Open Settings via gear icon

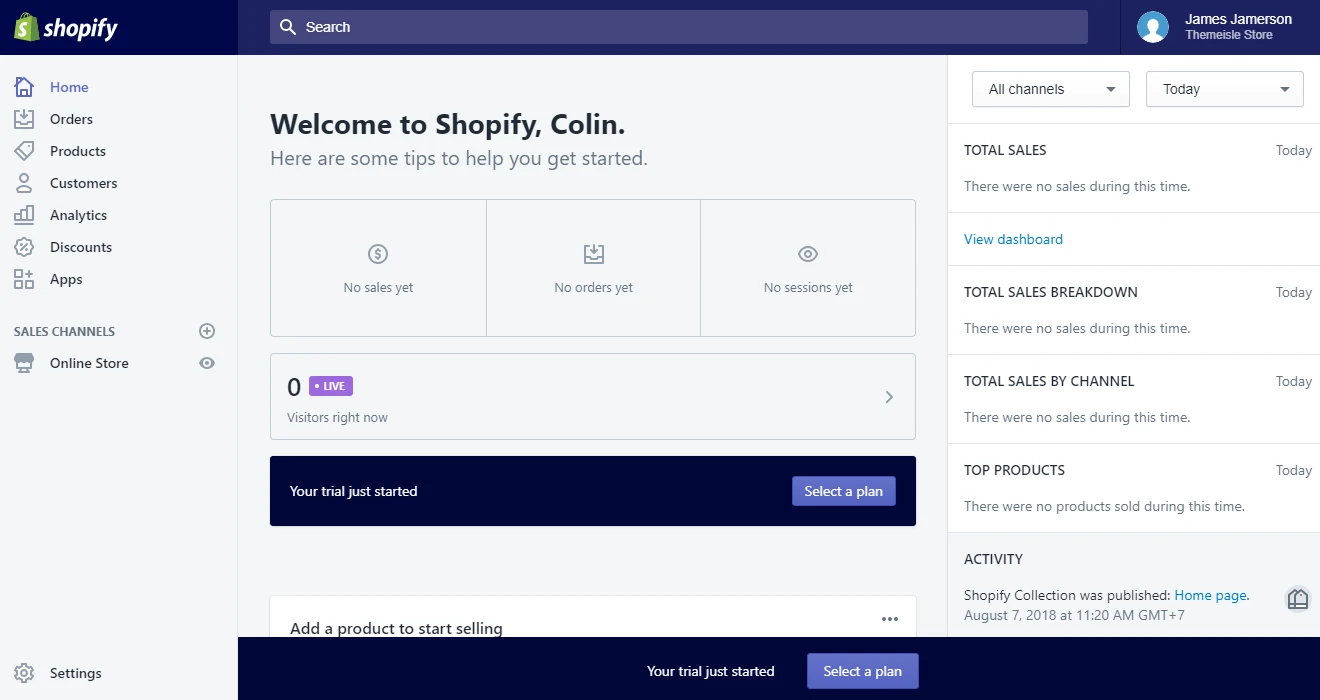[x=24, y=673]
